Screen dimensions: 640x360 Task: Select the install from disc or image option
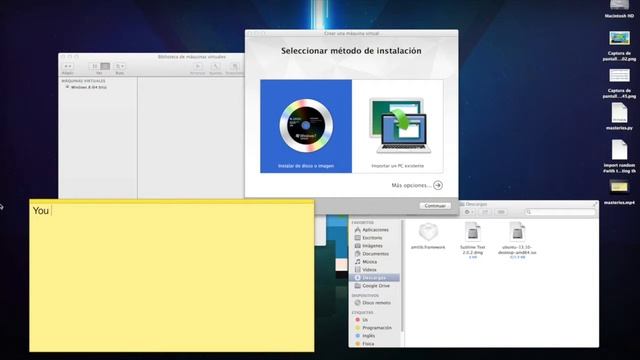306,126
